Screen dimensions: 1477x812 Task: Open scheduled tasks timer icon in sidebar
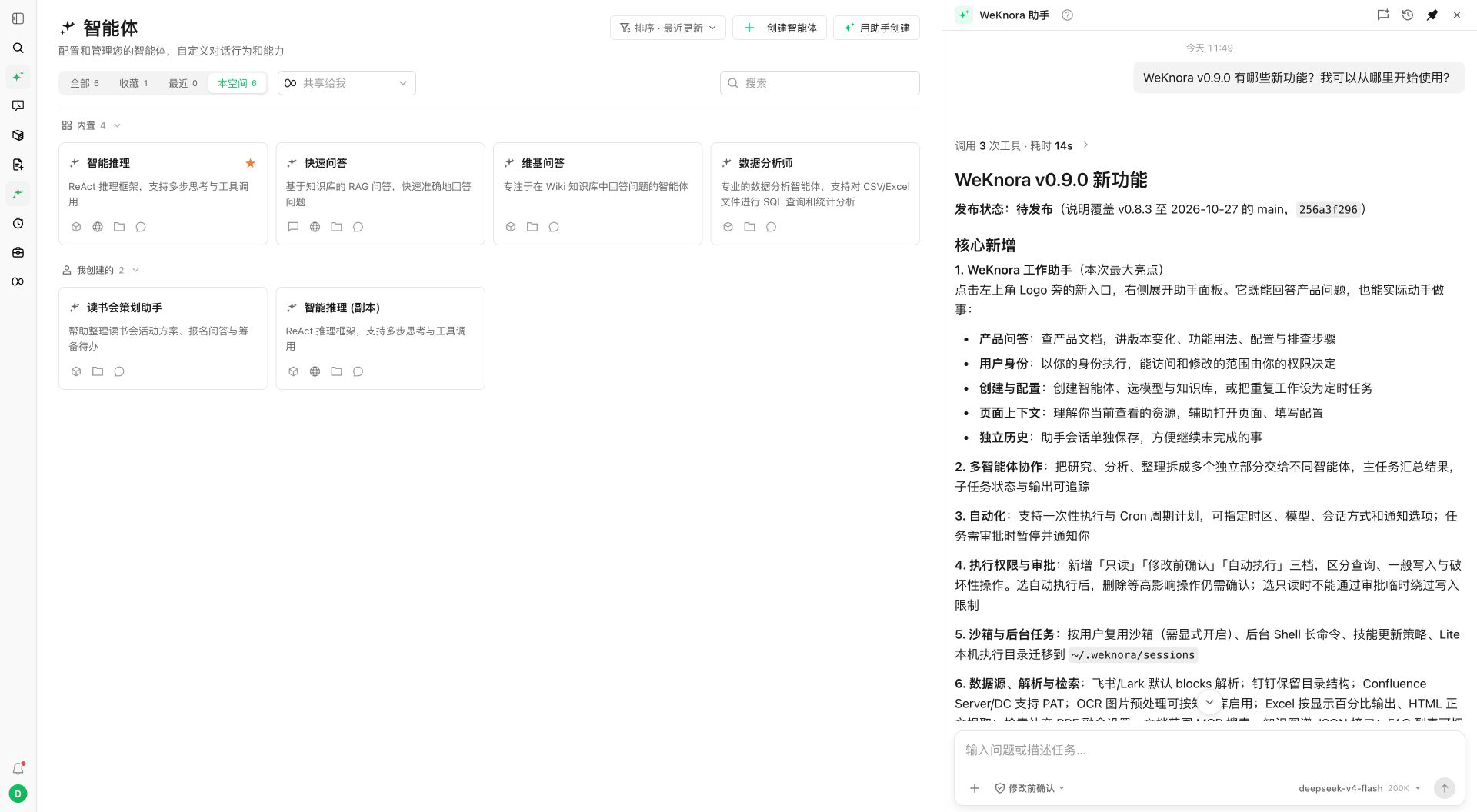(18, 223)
